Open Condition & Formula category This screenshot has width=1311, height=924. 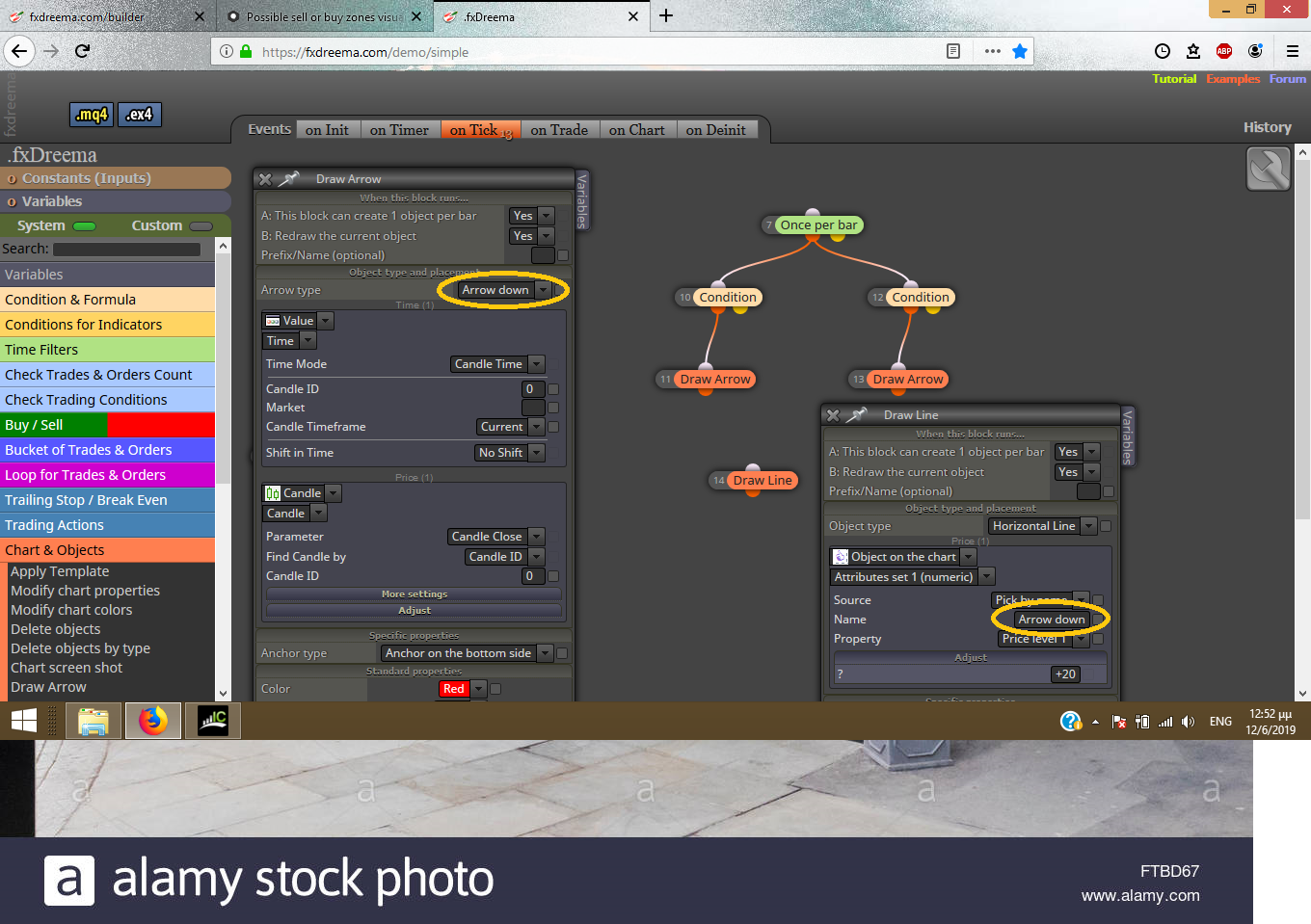[x=108, y=300]
